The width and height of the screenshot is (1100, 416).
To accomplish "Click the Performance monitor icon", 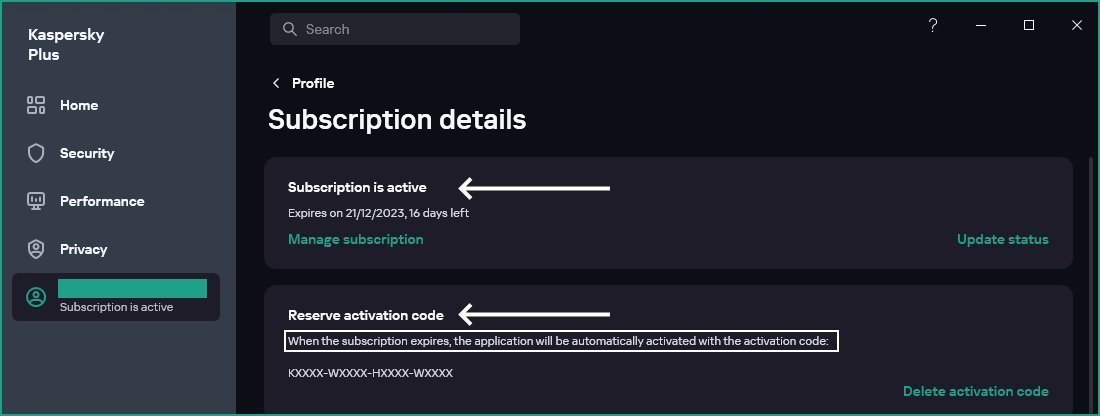I will [x=36, y=201].
